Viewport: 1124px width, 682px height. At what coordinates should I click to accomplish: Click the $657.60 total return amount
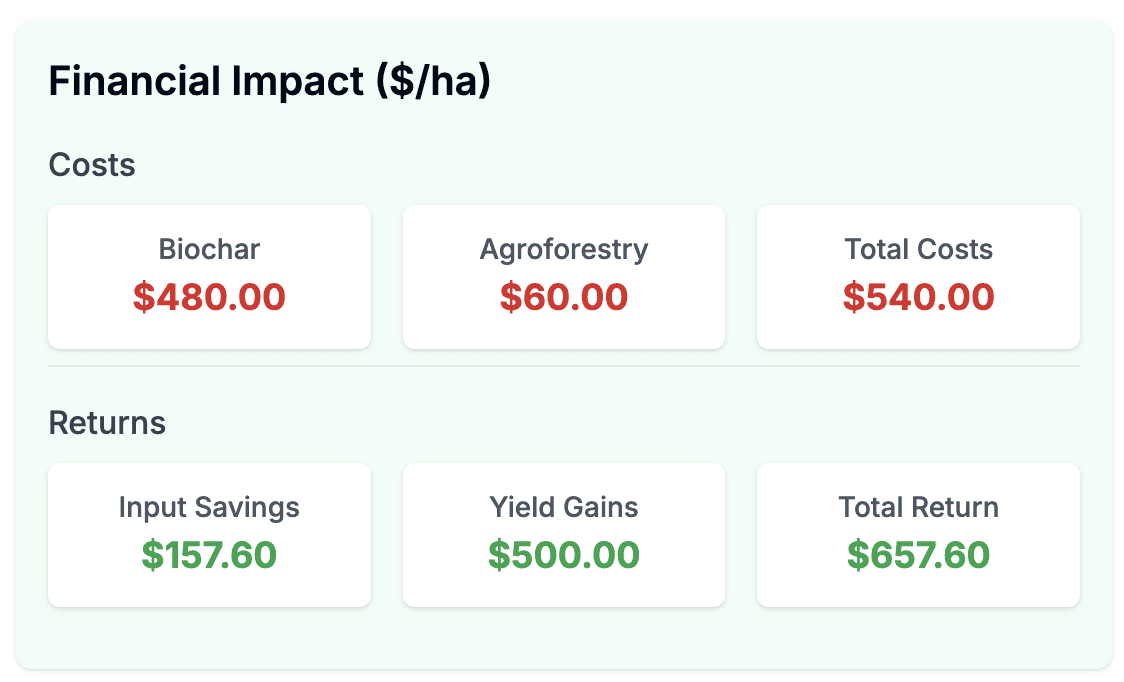918,555
